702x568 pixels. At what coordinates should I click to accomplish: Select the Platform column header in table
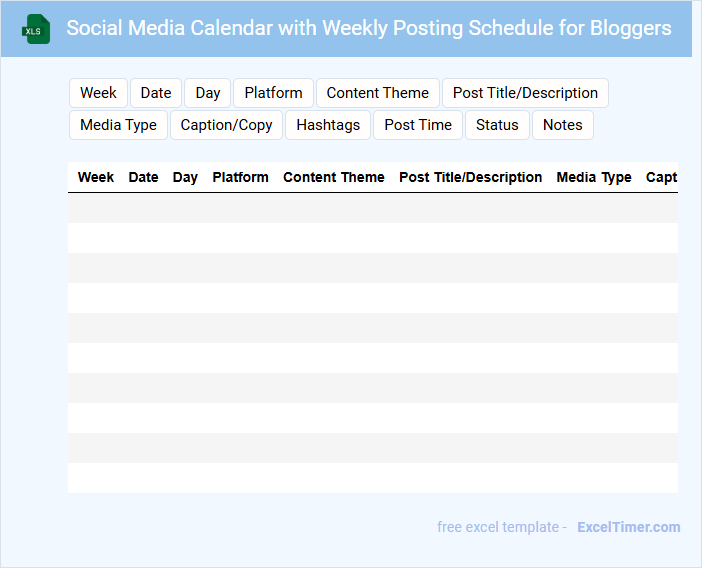pos(240,177)
